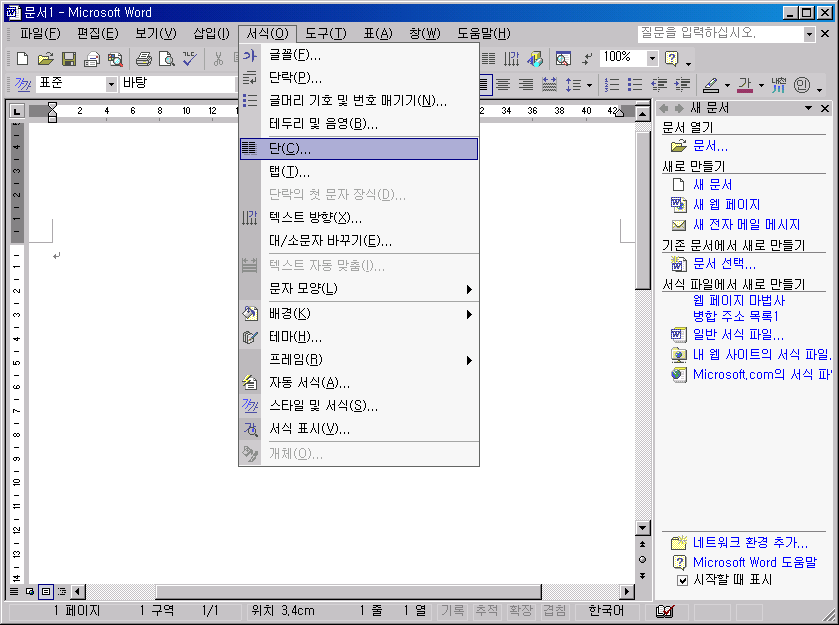The width and height of the screenshot is (839, 625).
Task: Click the Save floppy disk icon
Action: (x=69, y=58)
